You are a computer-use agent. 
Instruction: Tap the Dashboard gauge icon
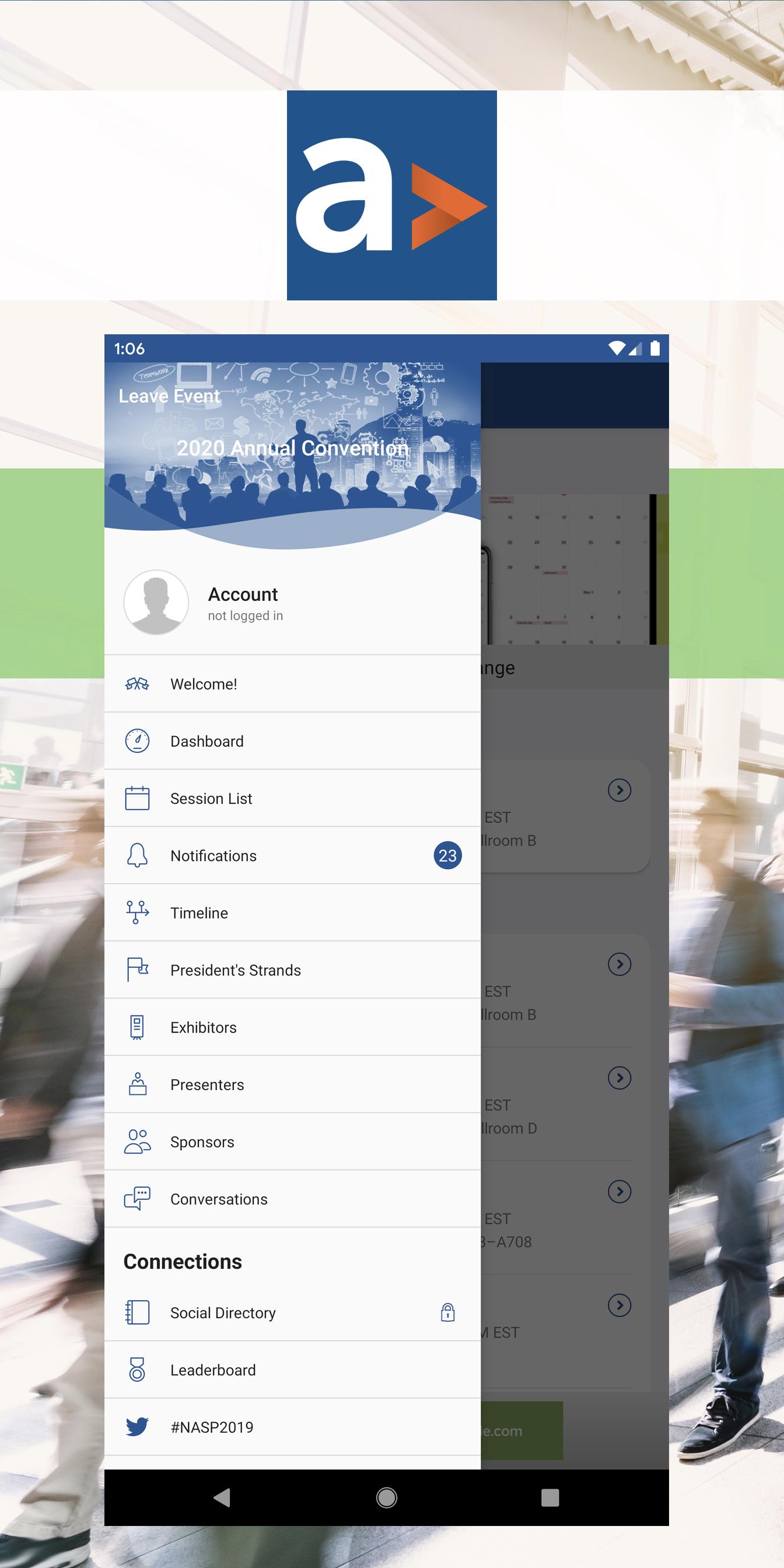137,741
